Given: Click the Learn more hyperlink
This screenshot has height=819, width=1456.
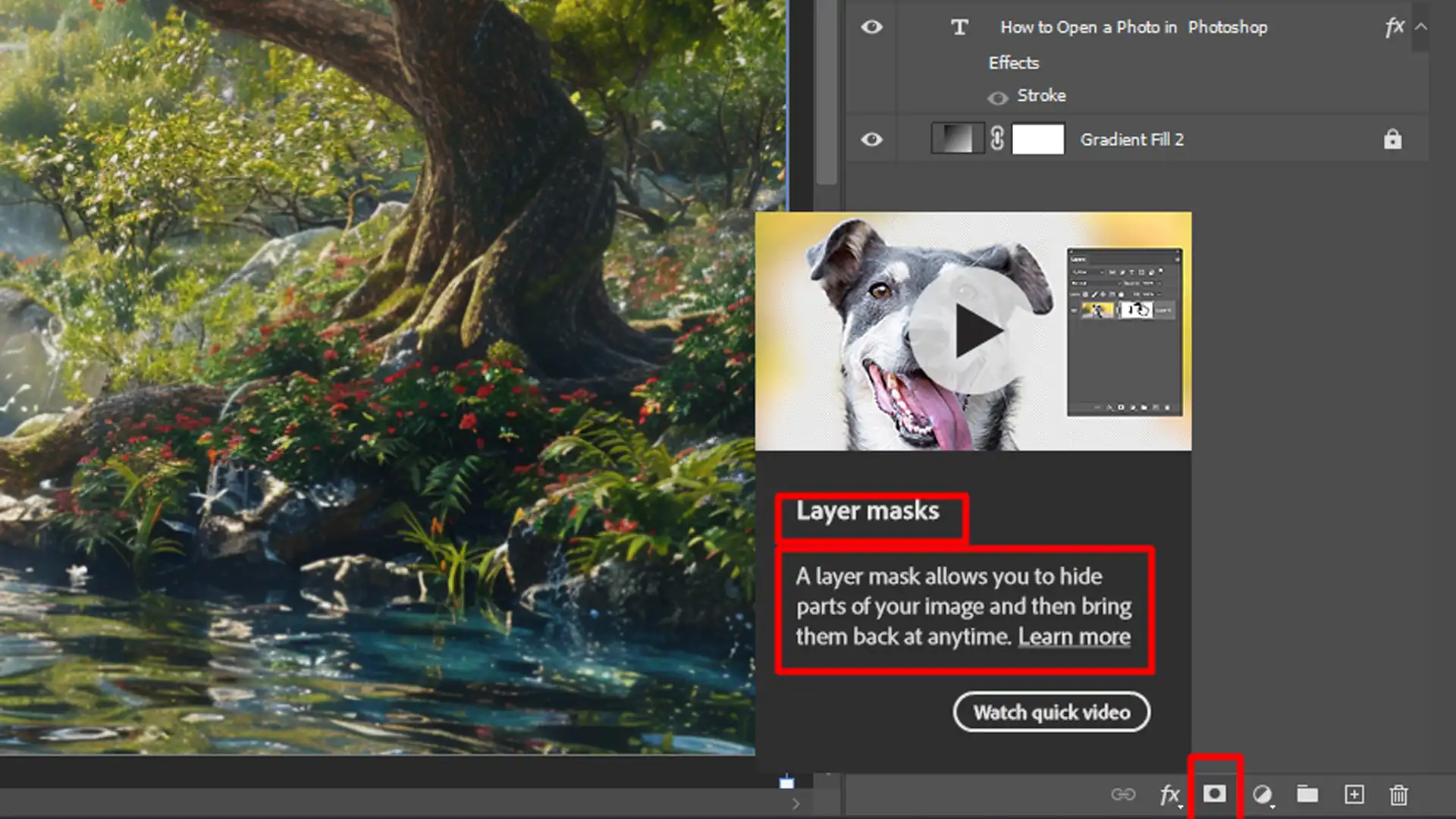Looking at the screenshot, I should (1075, 637).
